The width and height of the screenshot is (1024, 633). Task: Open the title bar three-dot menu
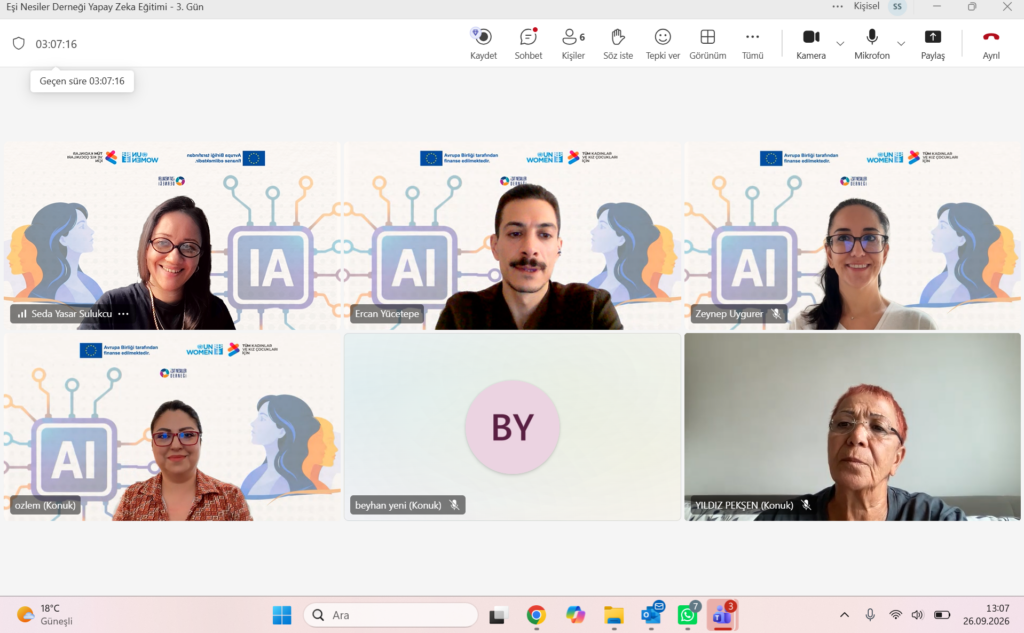point(837,7)
